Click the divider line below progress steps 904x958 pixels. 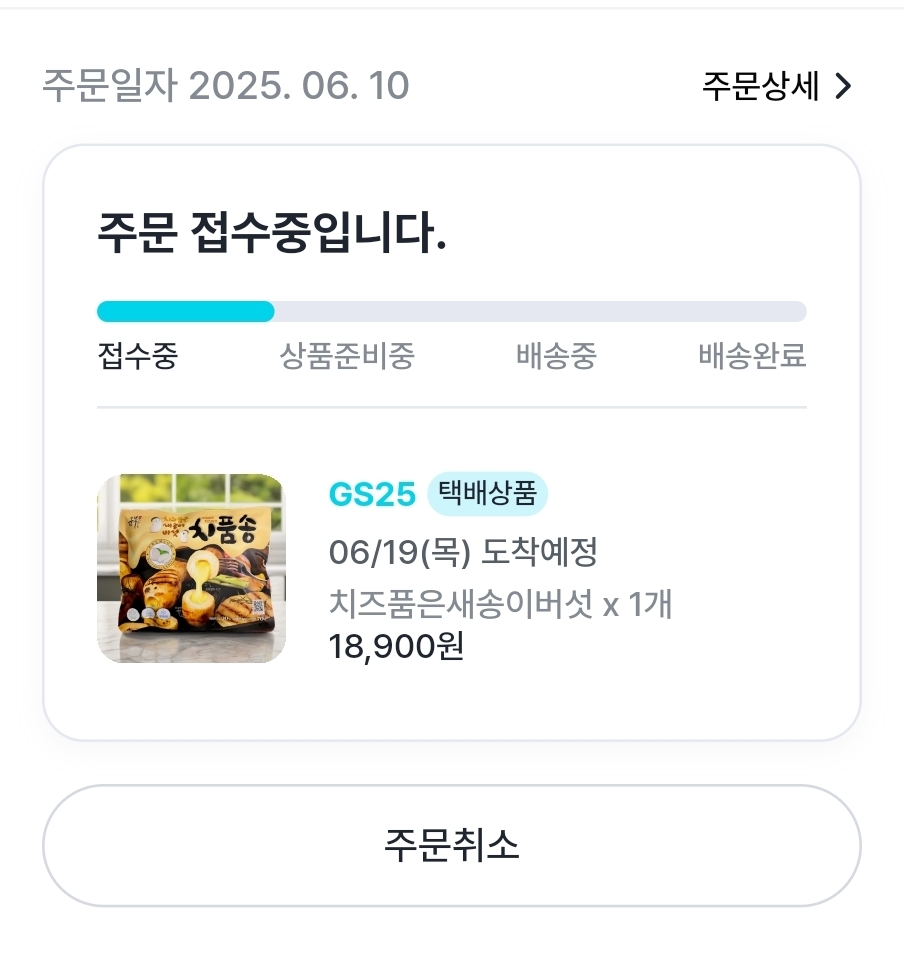click(451, 407)
